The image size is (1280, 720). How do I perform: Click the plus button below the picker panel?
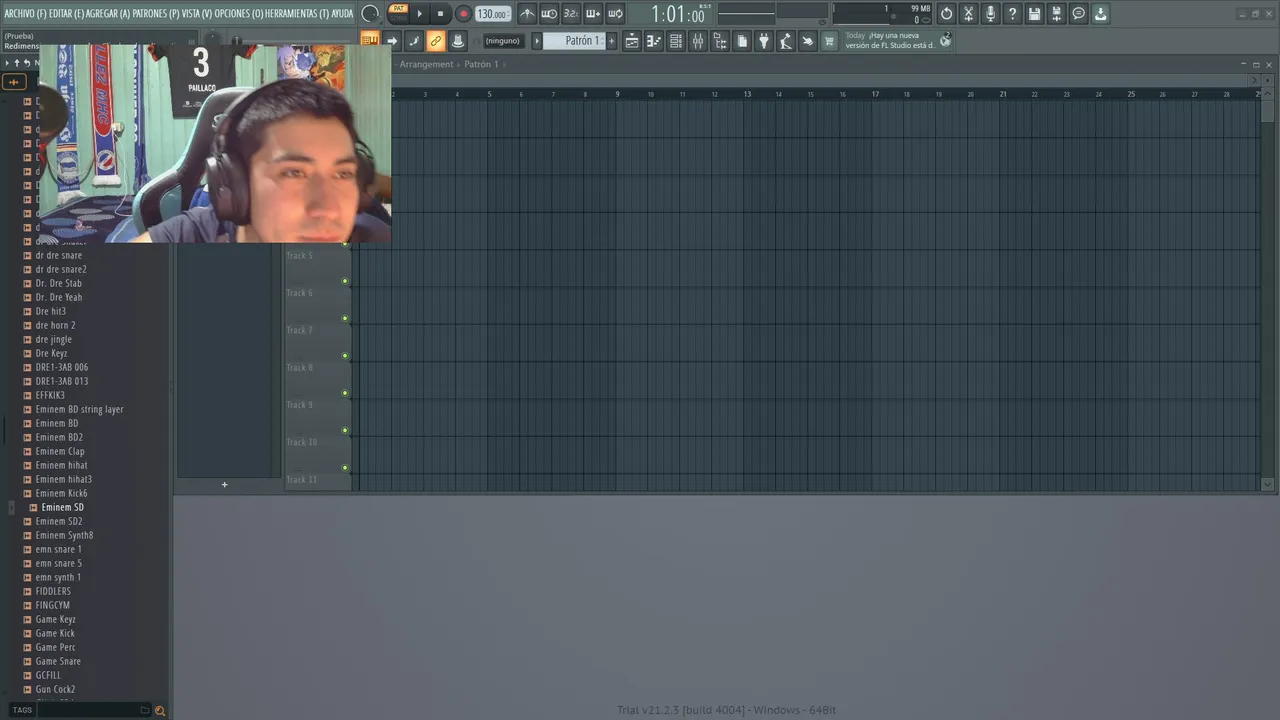(224, 485)
